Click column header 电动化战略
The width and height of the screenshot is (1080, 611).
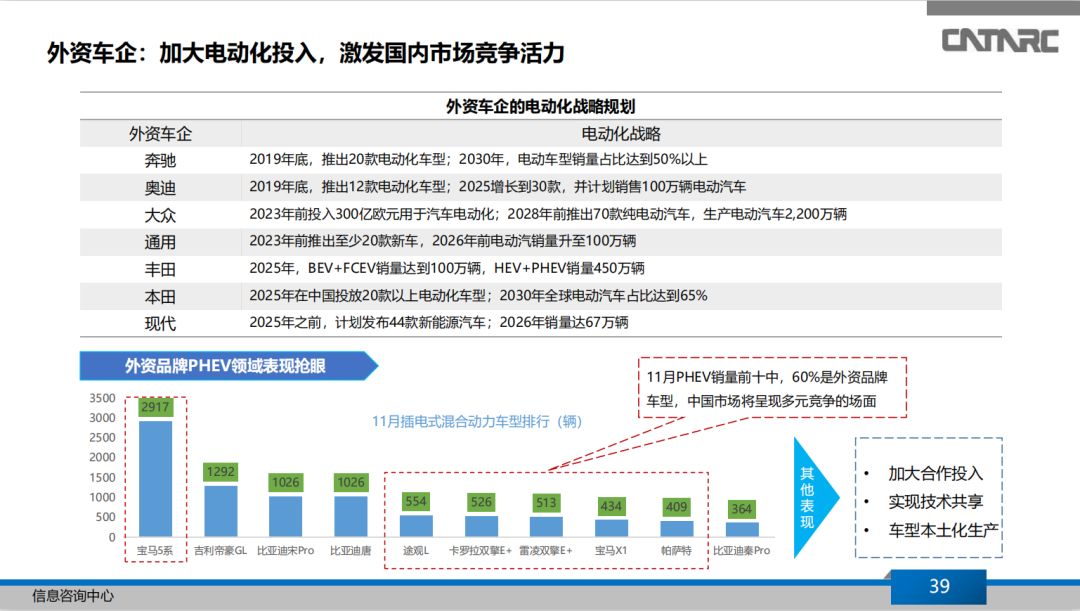coord(621,134)
